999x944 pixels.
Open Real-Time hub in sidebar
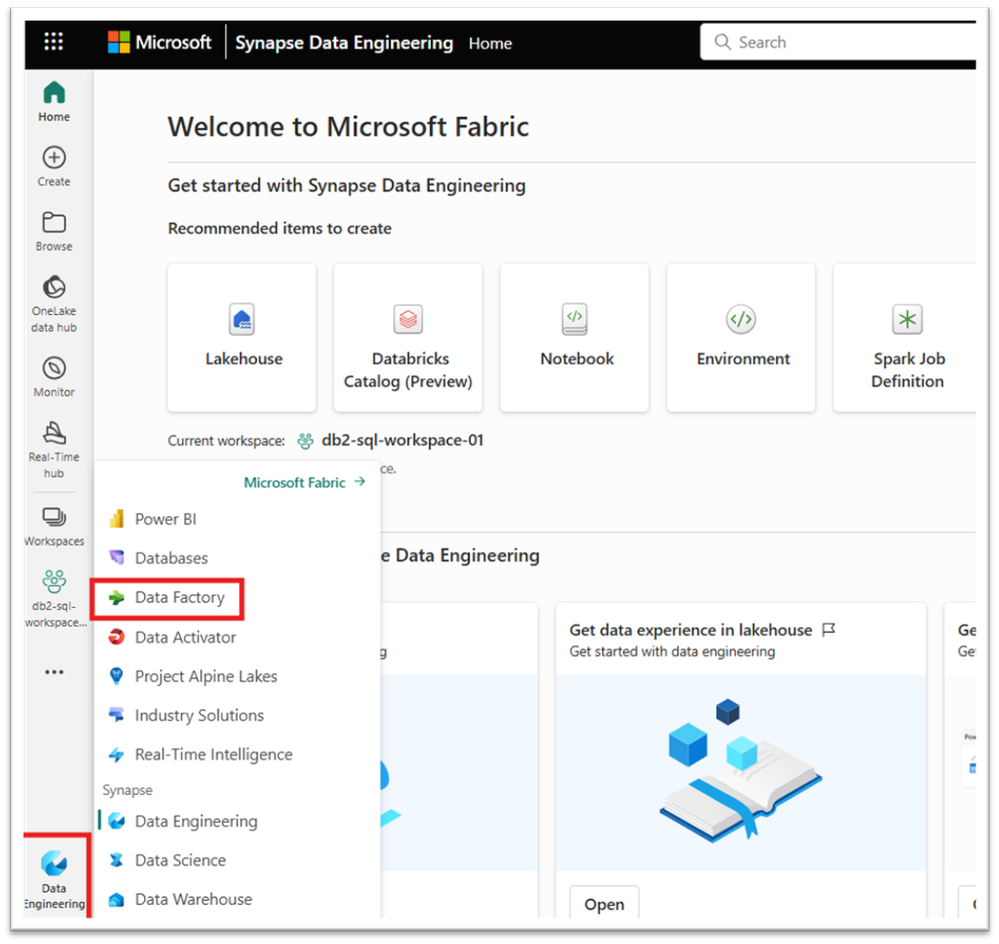54,450
